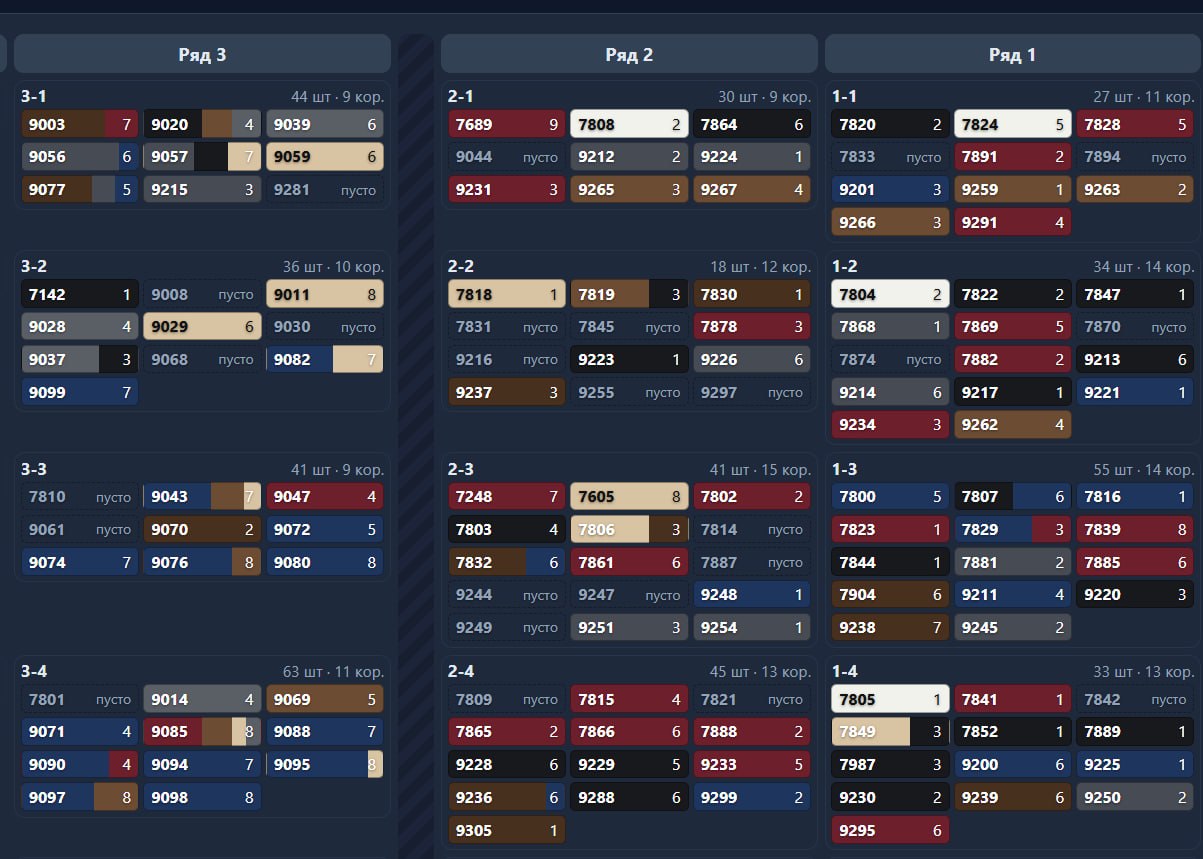Click white box 7824
The height and width of the screenshot is (859, 1203).
[x=1013, y=124]
